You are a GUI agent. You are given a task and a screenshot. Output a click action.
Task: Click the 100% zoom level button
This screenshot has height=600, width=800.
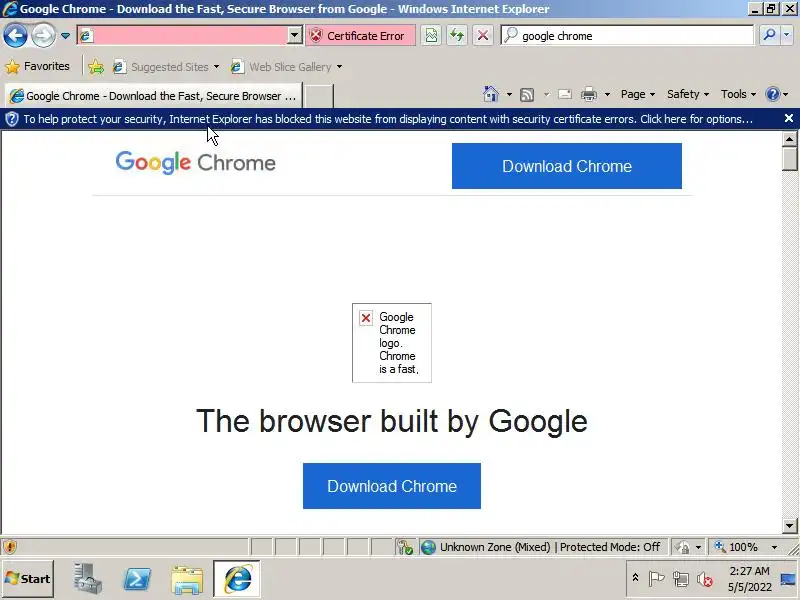(737, 547)
